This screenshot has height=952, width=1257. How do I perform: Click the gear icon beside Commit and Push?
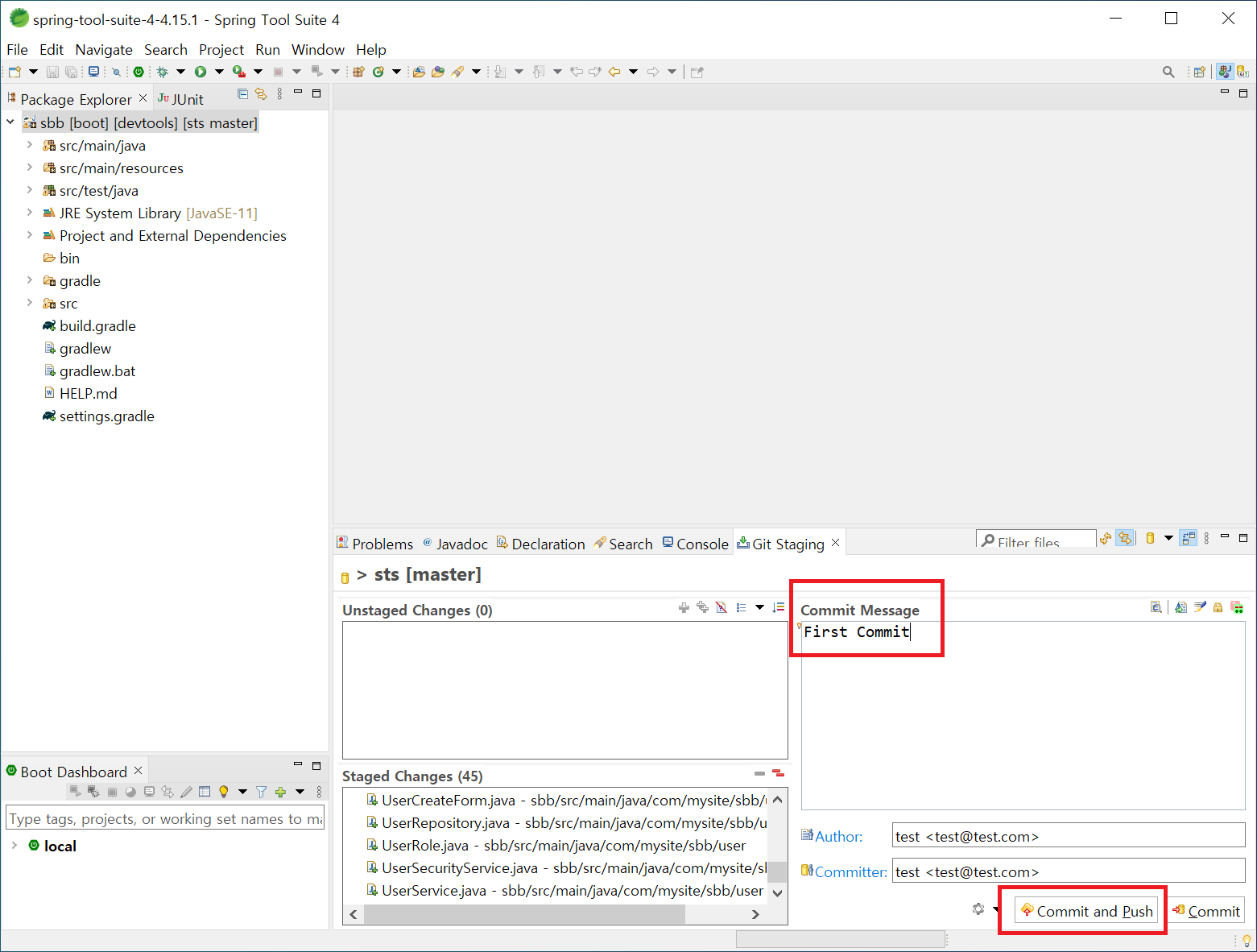978,909
